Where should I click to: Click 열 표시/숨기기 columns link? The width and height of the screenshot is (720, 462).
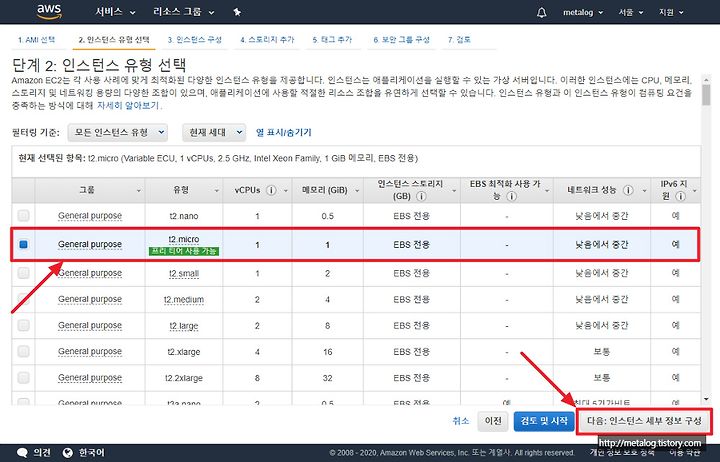[284, 132]
